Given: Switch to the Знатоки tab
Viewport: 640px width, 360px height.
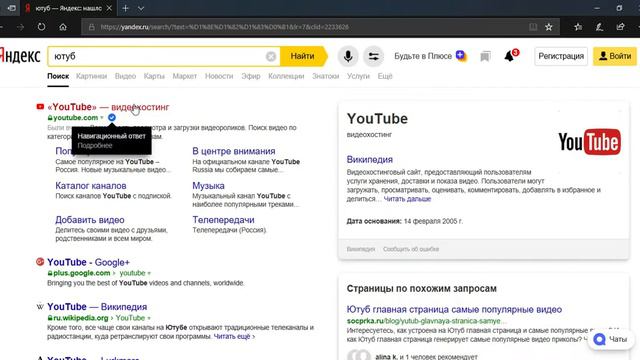Looking at the screenshot, I should click(325, 76).
